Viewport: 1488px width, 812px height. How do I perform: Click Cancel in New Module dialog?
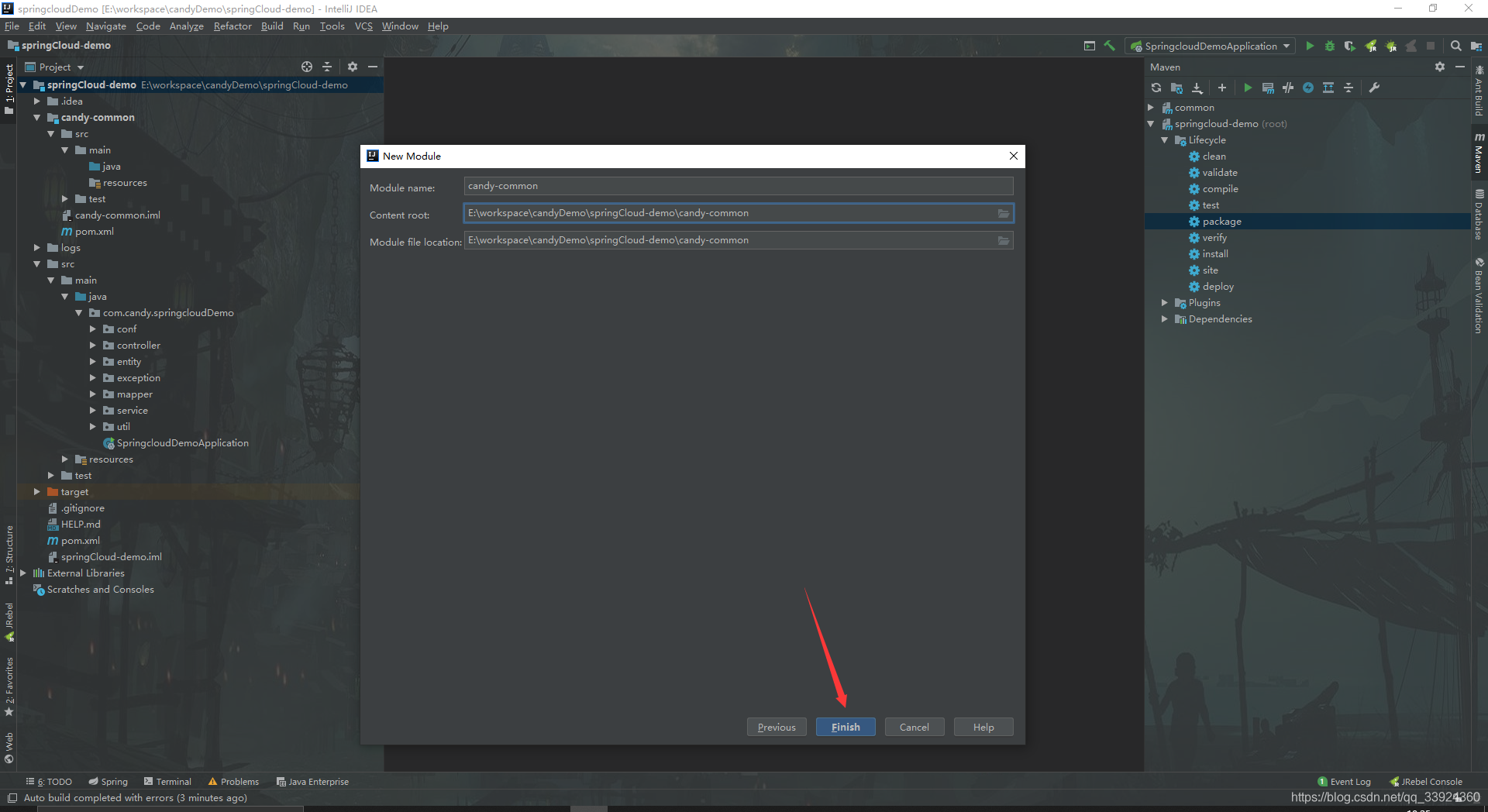point(914,727)
